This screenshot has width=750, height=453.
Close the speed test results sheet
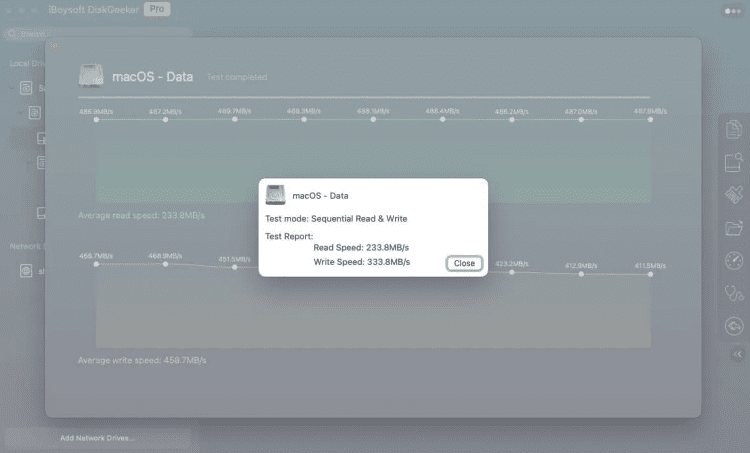(54, 45)
